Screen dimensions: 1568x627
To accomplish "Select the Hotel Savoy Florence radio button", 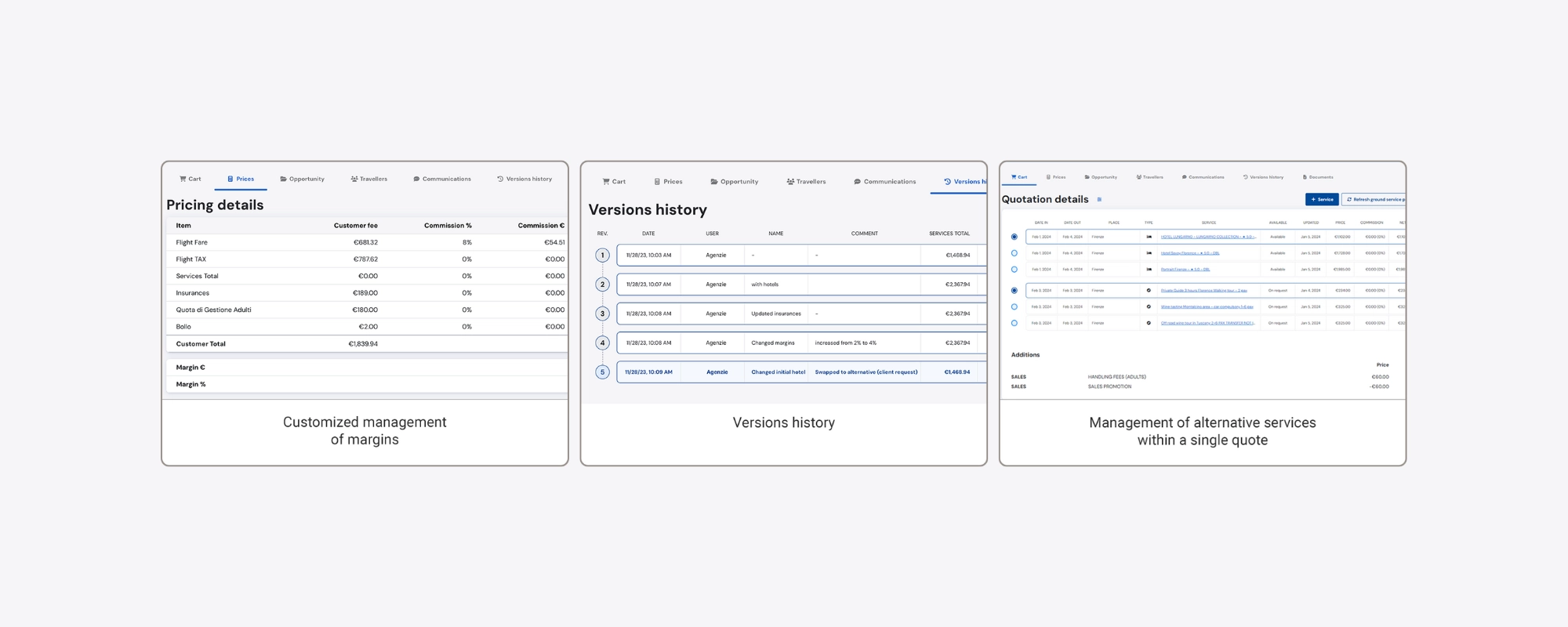I will [1014, 253].
